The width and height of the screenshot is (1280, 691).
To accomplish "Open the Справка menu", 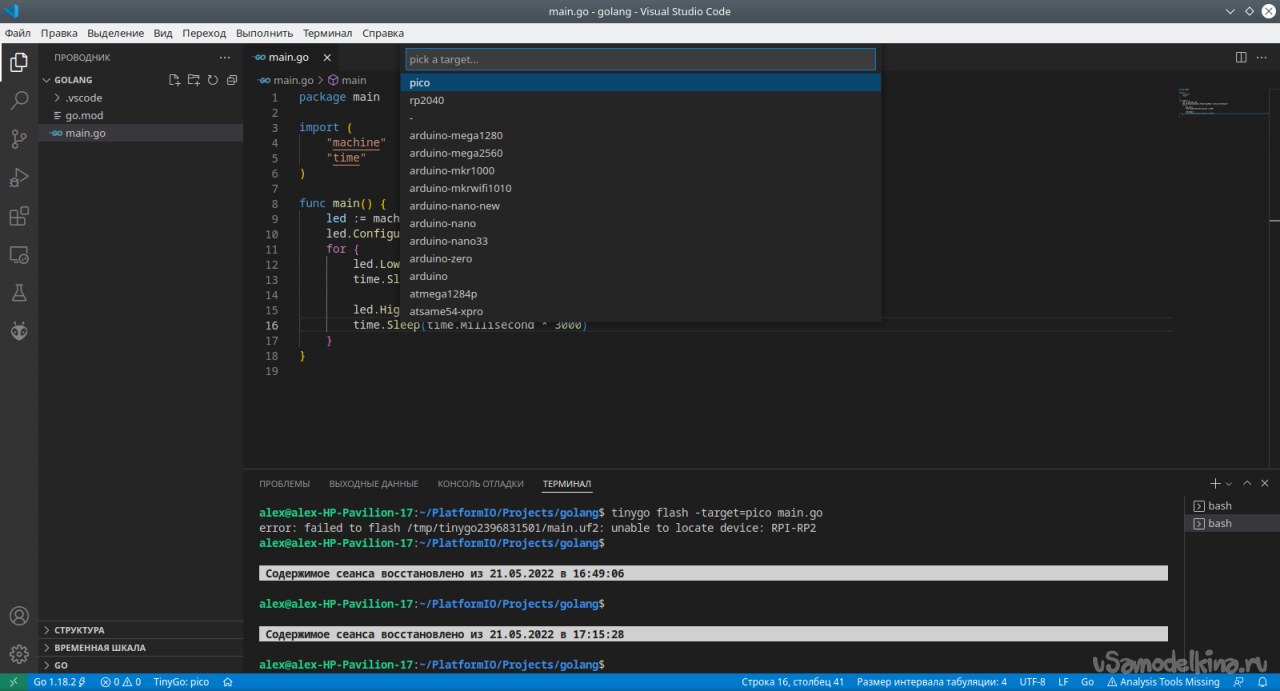I will point(383,33).
